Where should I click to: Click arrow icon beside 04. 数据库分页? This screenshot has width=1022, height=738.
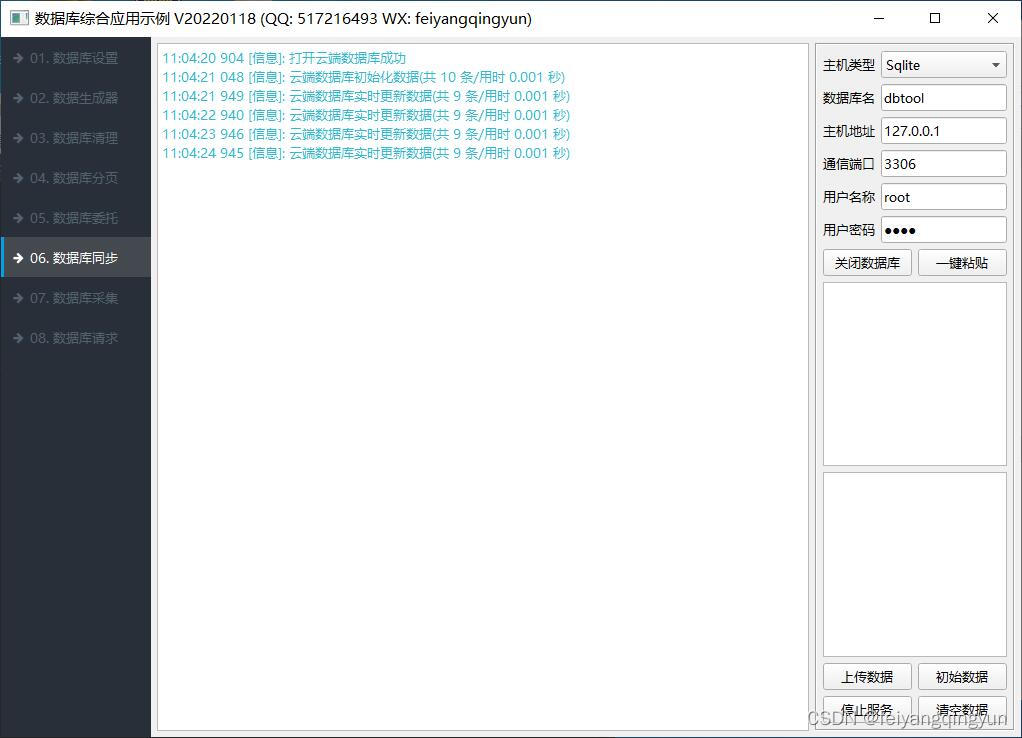(18, 178)
